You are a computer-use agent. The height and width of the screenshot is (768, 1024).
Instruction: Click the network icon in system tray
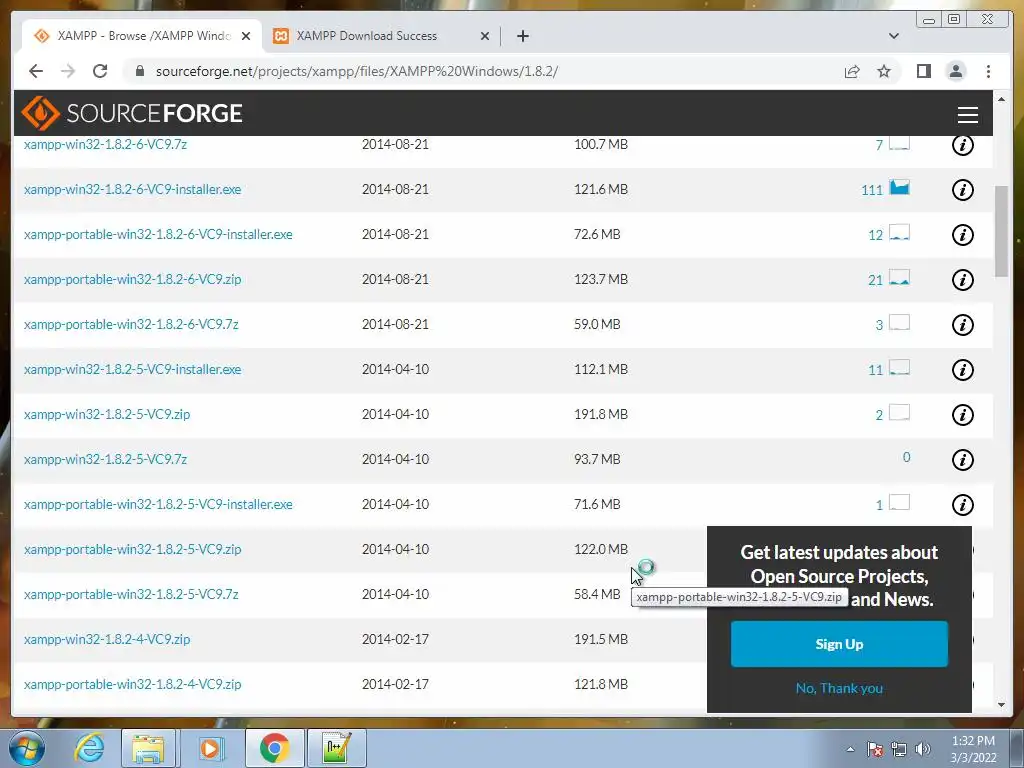899,749
